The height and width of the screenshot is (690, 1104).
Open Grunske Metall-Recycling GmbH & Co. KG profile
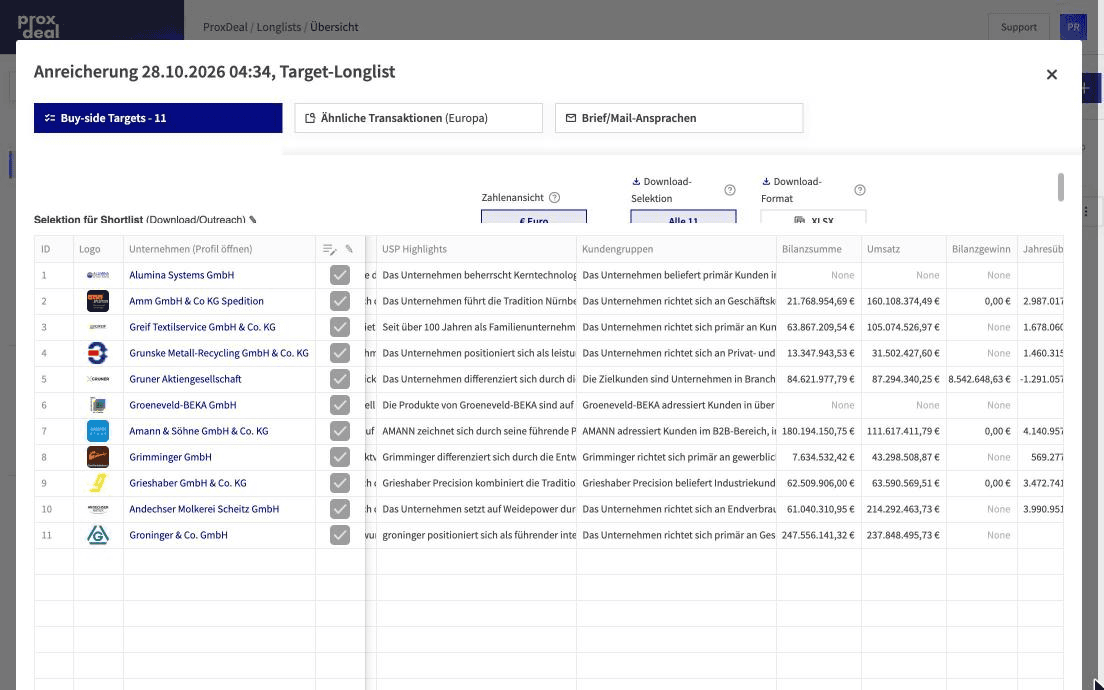(x=219, y=353)
